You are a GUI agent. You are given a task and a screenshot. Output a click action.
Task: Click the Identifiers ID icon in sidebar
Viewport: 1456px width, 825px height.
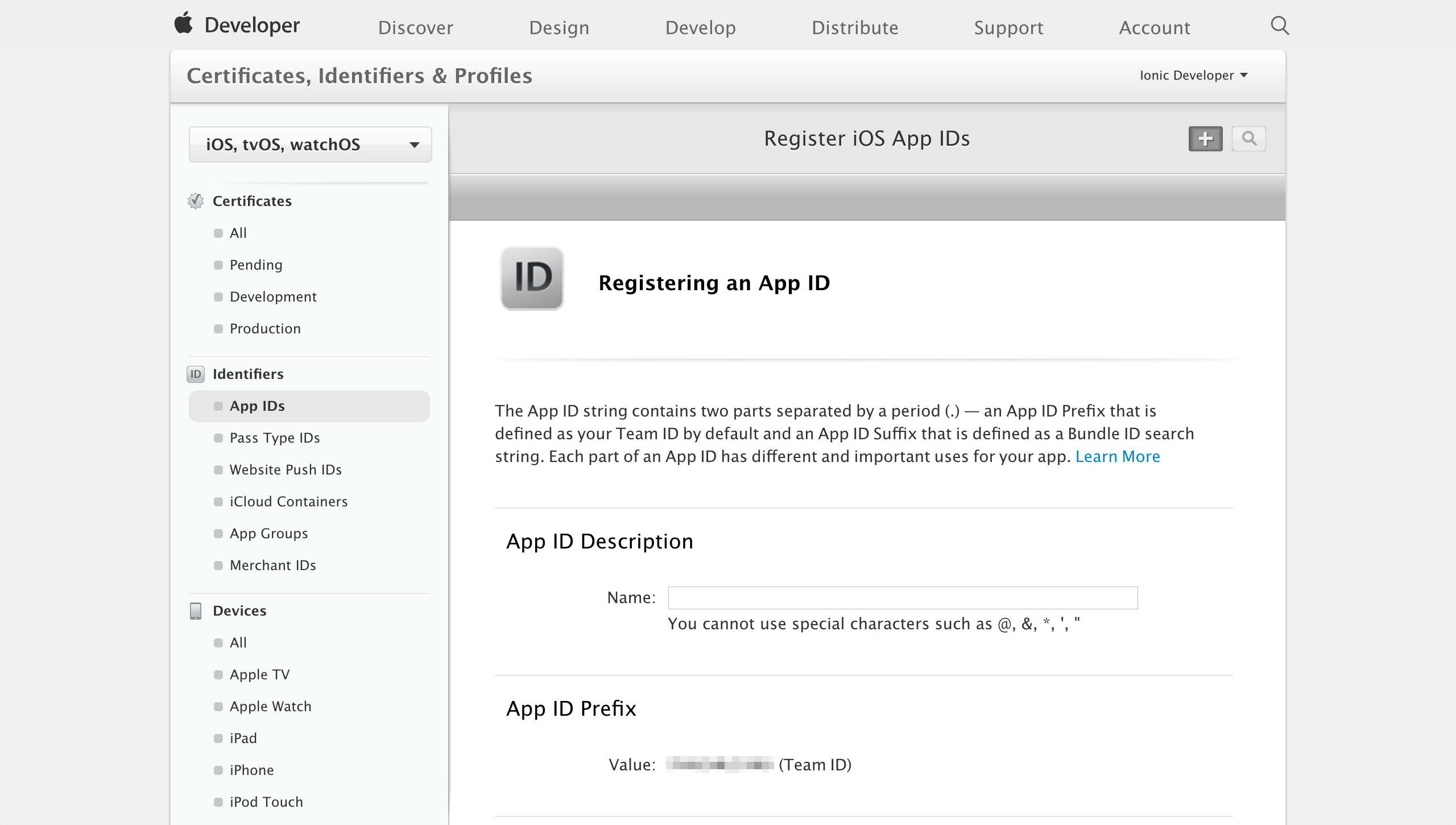[x=196, y=374]
